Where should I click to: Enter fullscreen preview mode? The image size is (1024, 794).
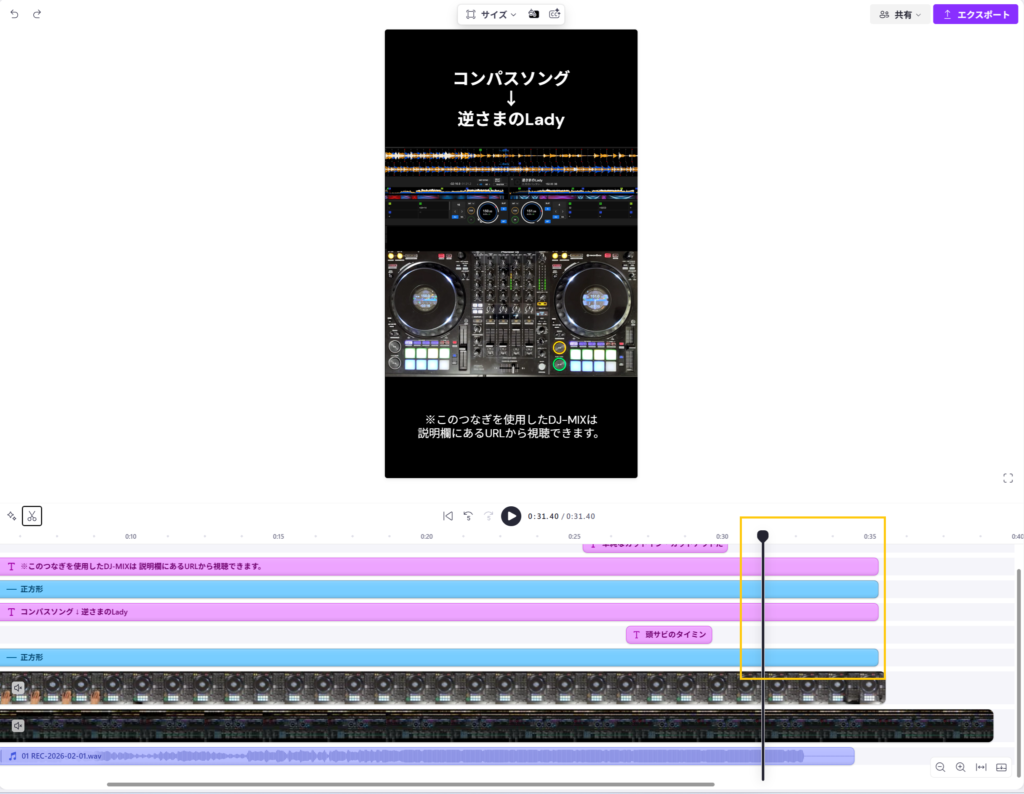(x=1008, y=478)
